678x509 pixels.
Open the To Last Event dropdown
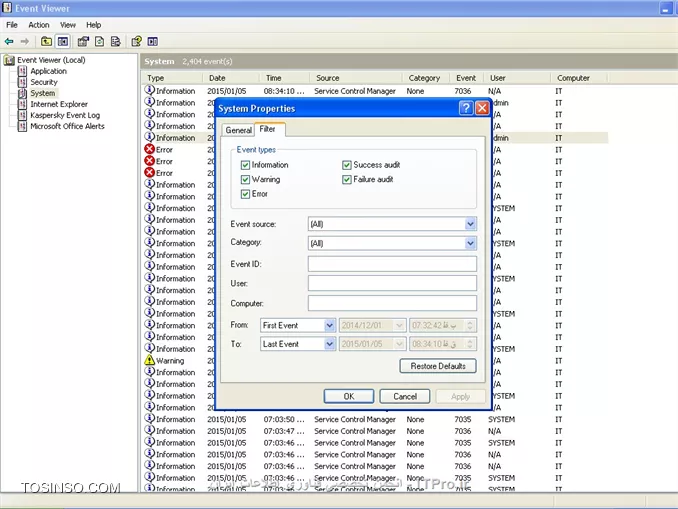329,344
